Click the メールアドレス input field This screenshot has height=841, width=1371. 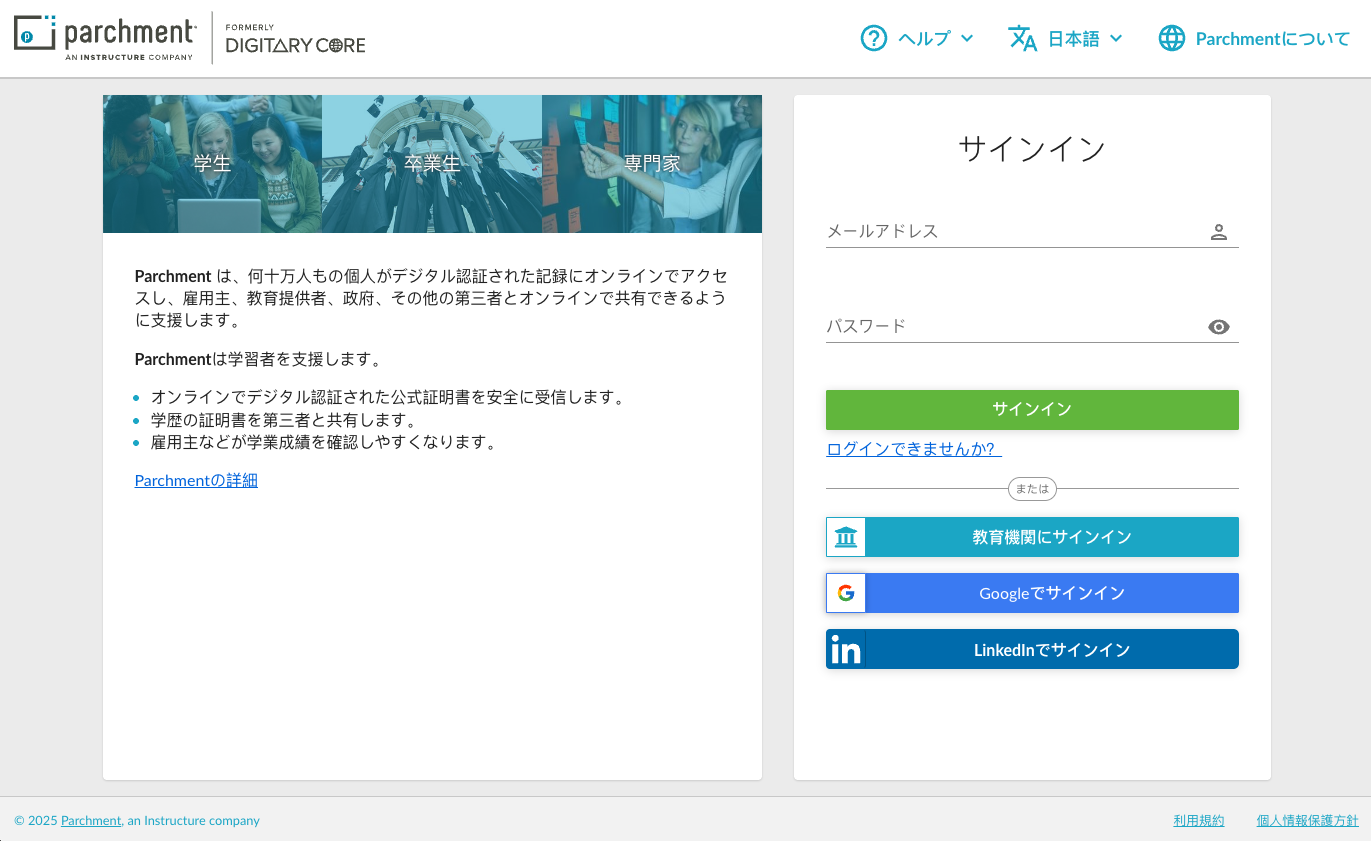click(x=1032, y=231)
